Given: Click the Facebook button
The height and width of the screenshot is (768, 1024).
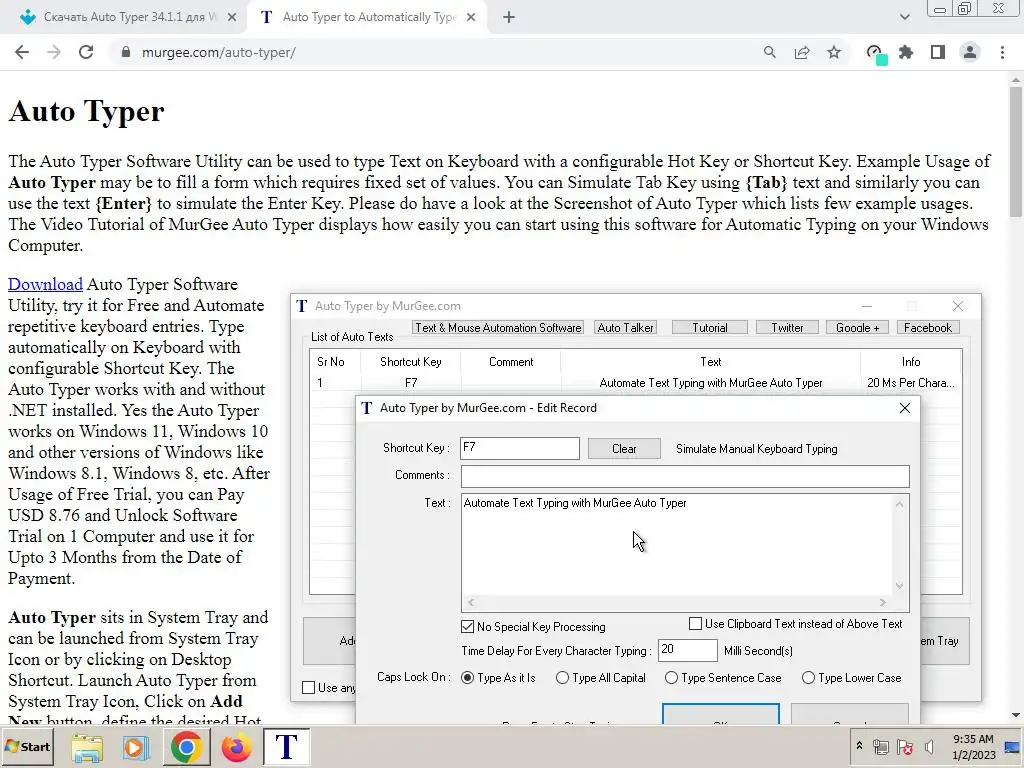Looking at the screenshot, I should (x=928, y=328).
